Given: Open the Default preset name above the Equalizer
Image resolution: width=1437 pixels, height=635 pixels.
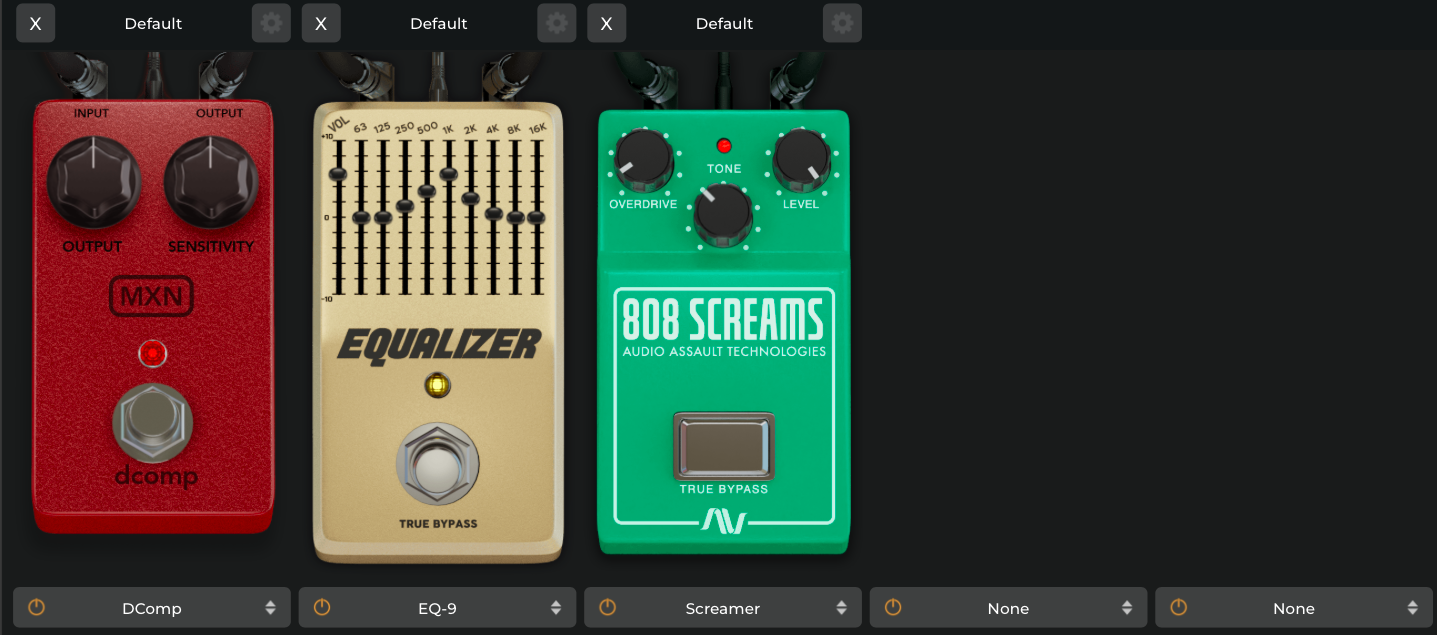Looking at the screenshot, I should point(438,23).
